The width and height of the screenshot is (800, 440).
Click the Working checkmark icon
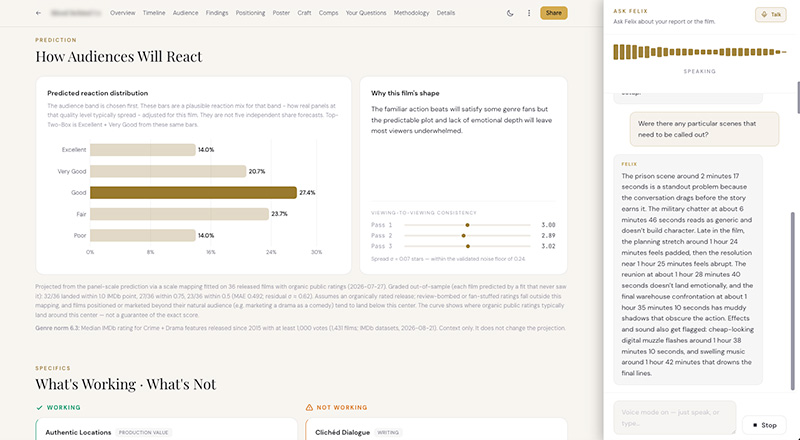pyautogui.click(x=39, y=407)
